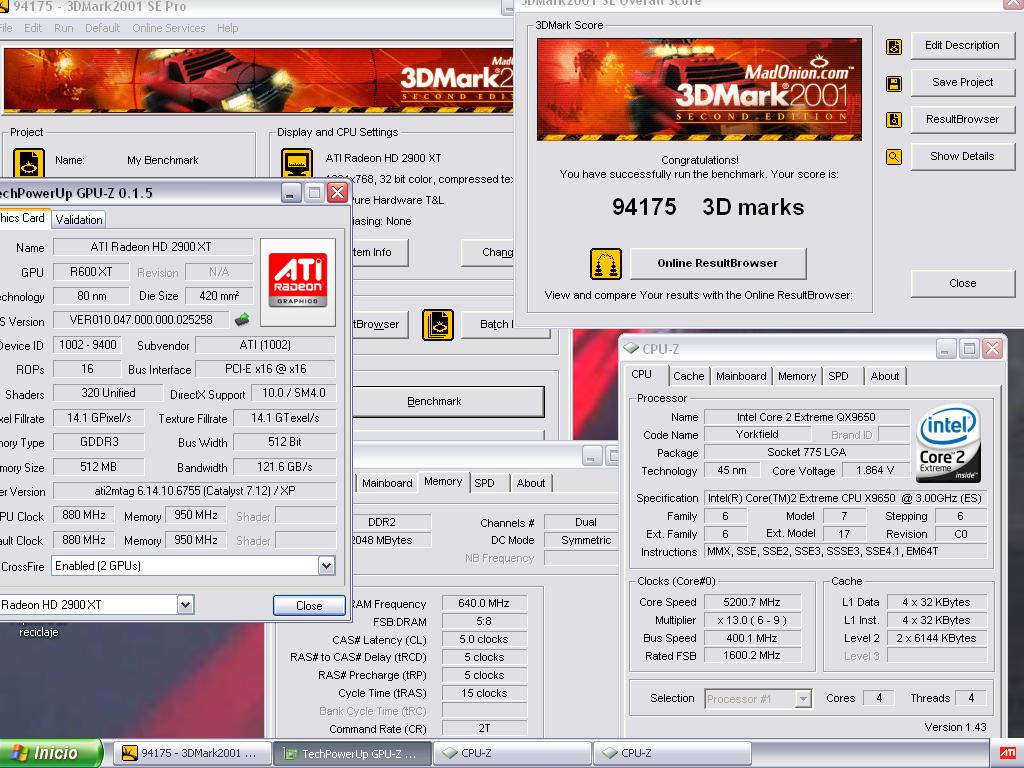Click the yellow icon beside the Batch button
1024x768 pixels.
[x=438, y=325]
